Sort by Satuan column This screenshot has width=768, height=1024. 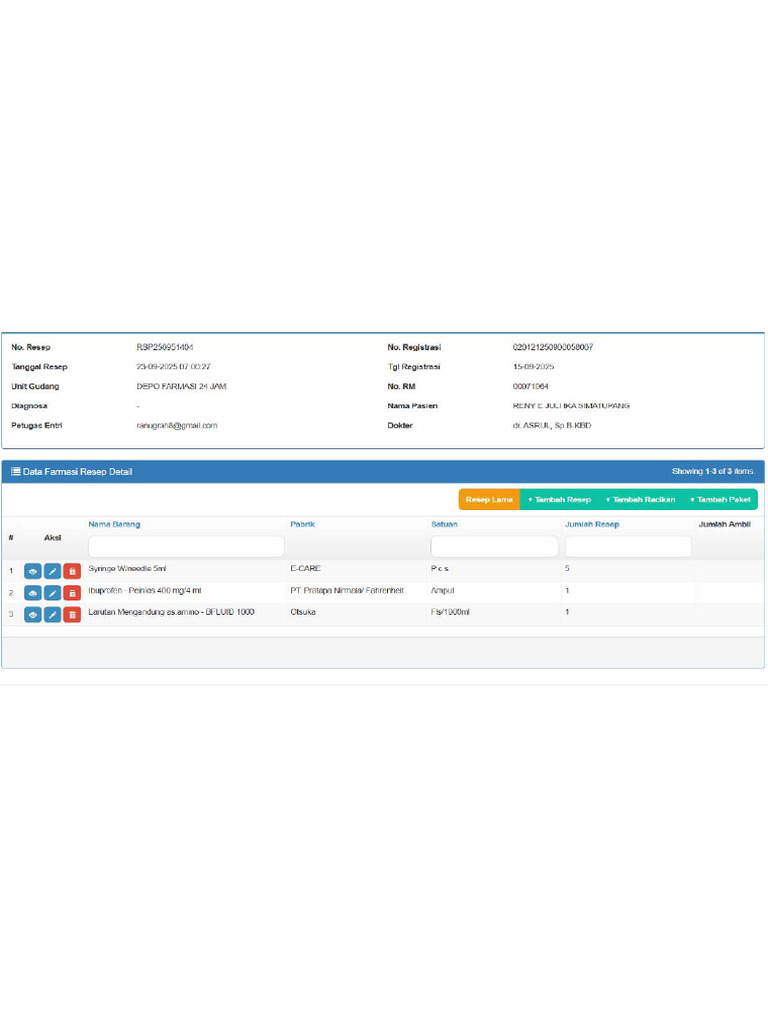[444, 524]
